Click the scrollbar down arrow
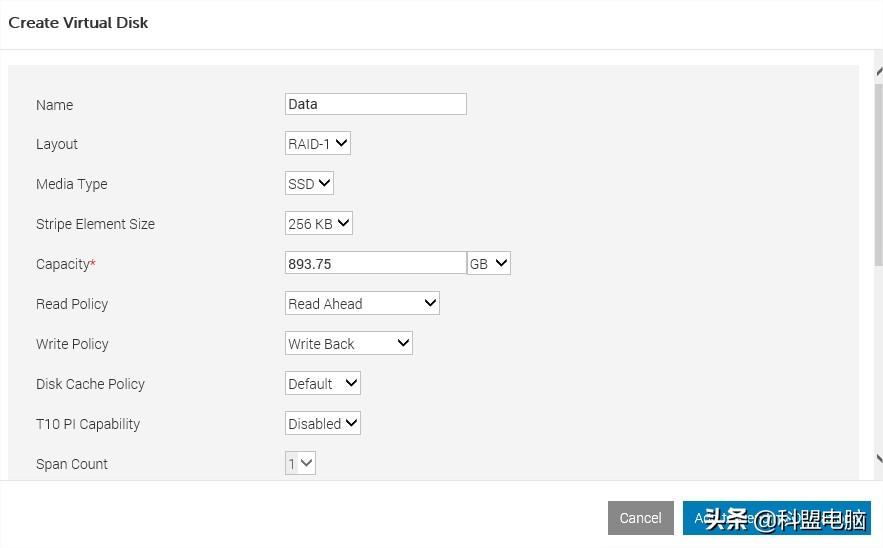 [x=878, y=459]
